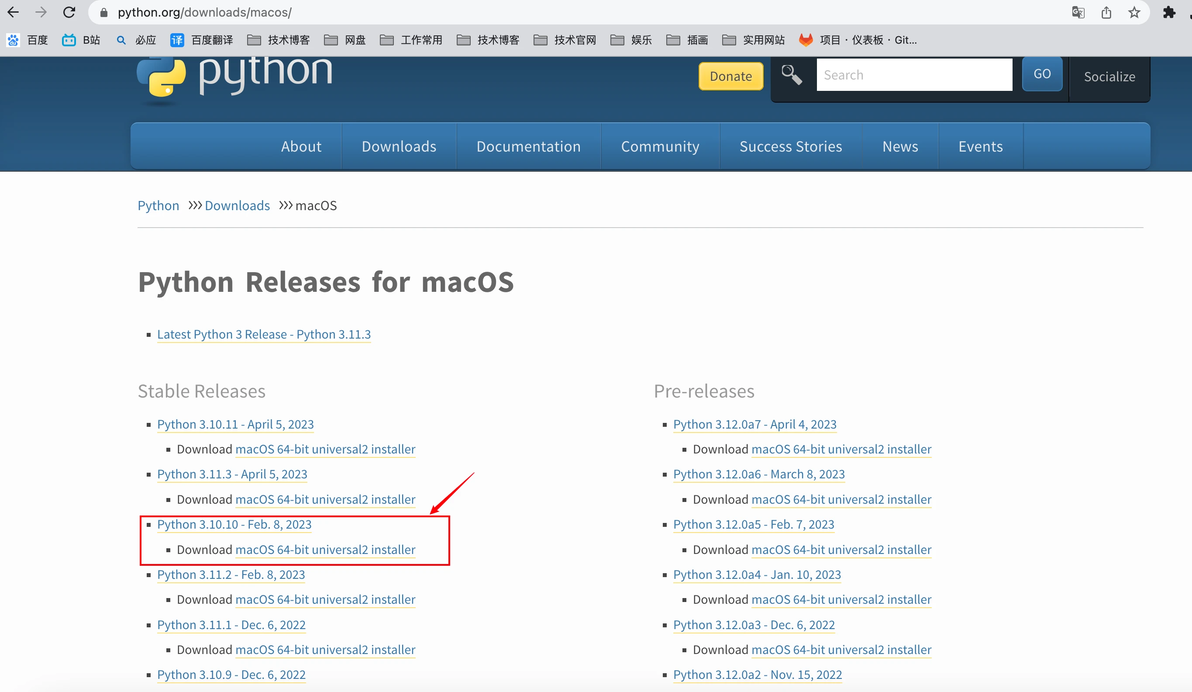Image resolution: width=1192 pixels, height=692 pixels.
Task: Go back with the browser back arrow
Action: (13, 12)
